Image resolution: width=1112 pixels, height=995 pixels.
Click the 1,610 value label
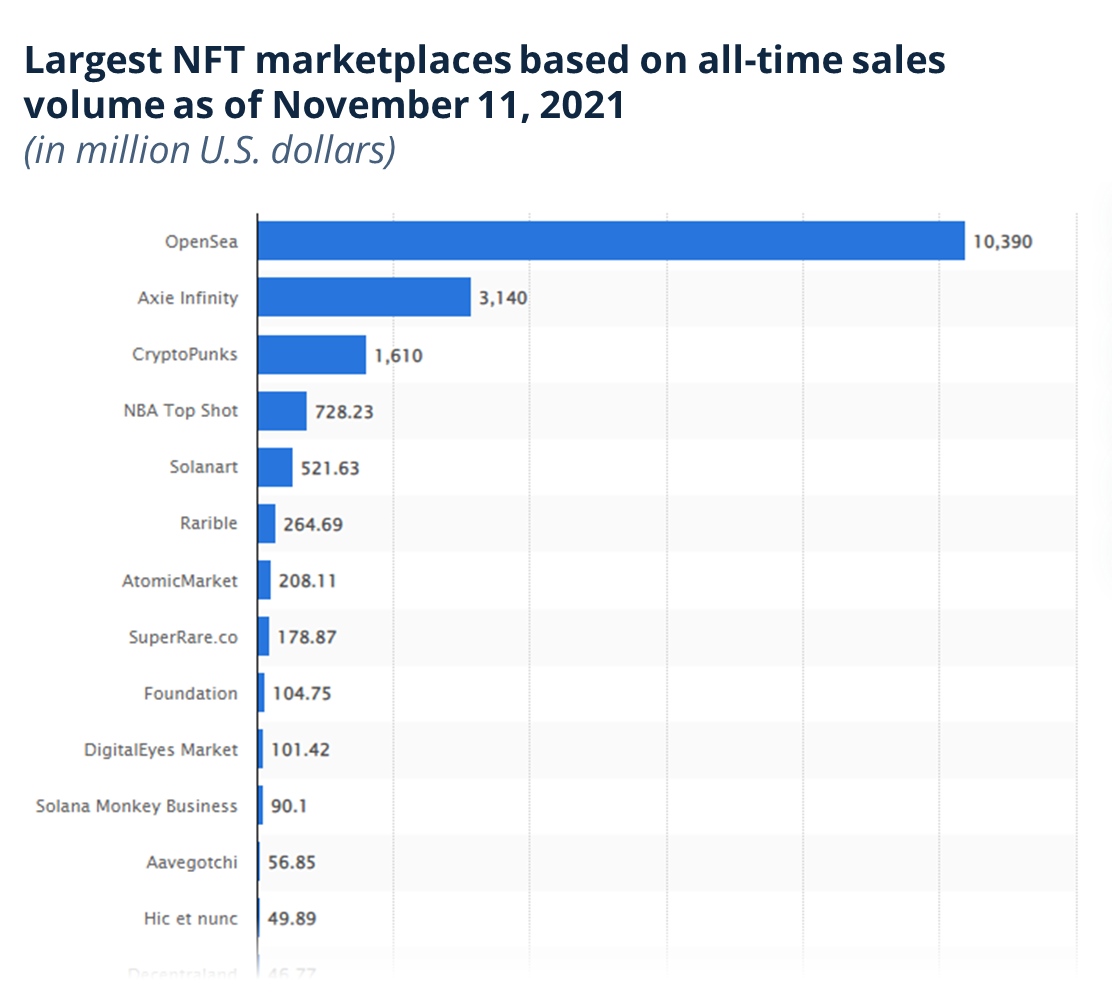point(399,355)
